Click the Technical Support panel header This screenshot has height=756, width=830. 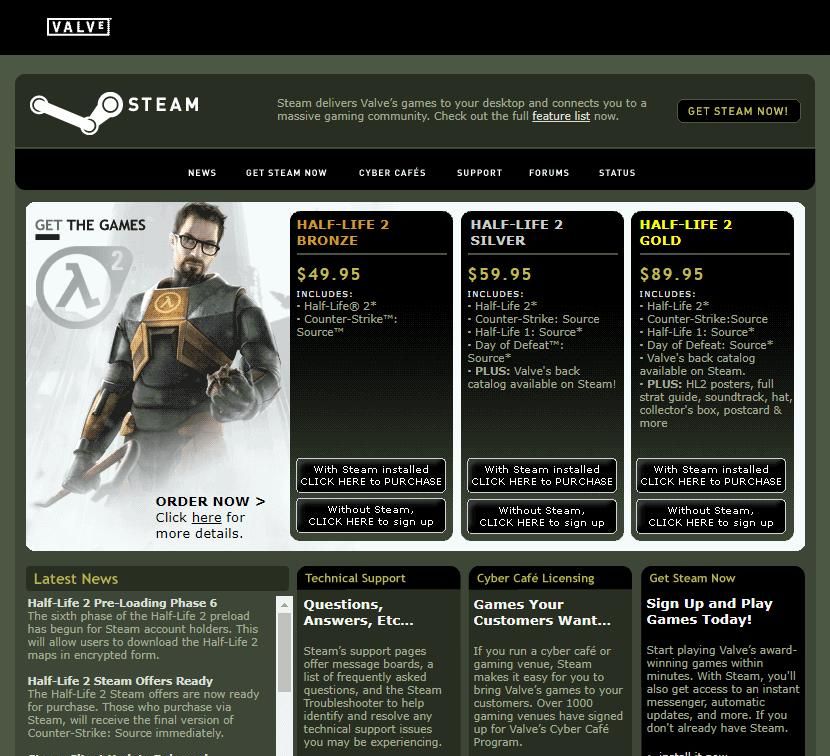(378, 578)
